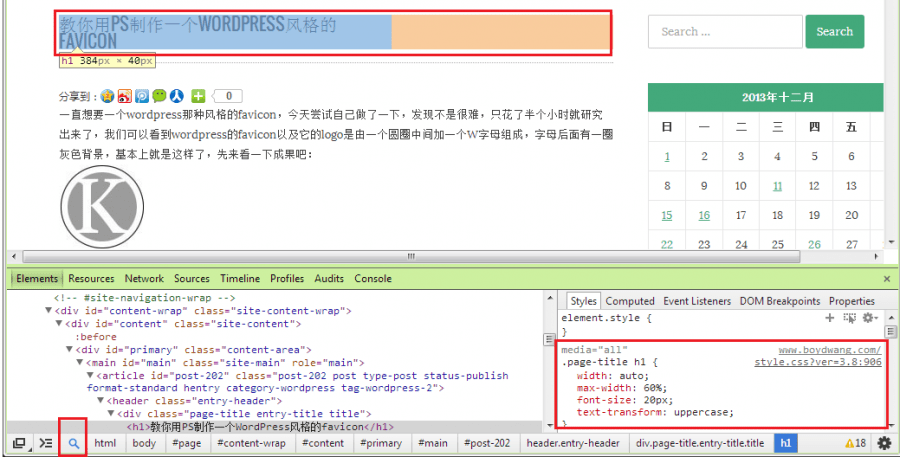Open style.css?ver=3.8:906 source link

click(818, 362)
